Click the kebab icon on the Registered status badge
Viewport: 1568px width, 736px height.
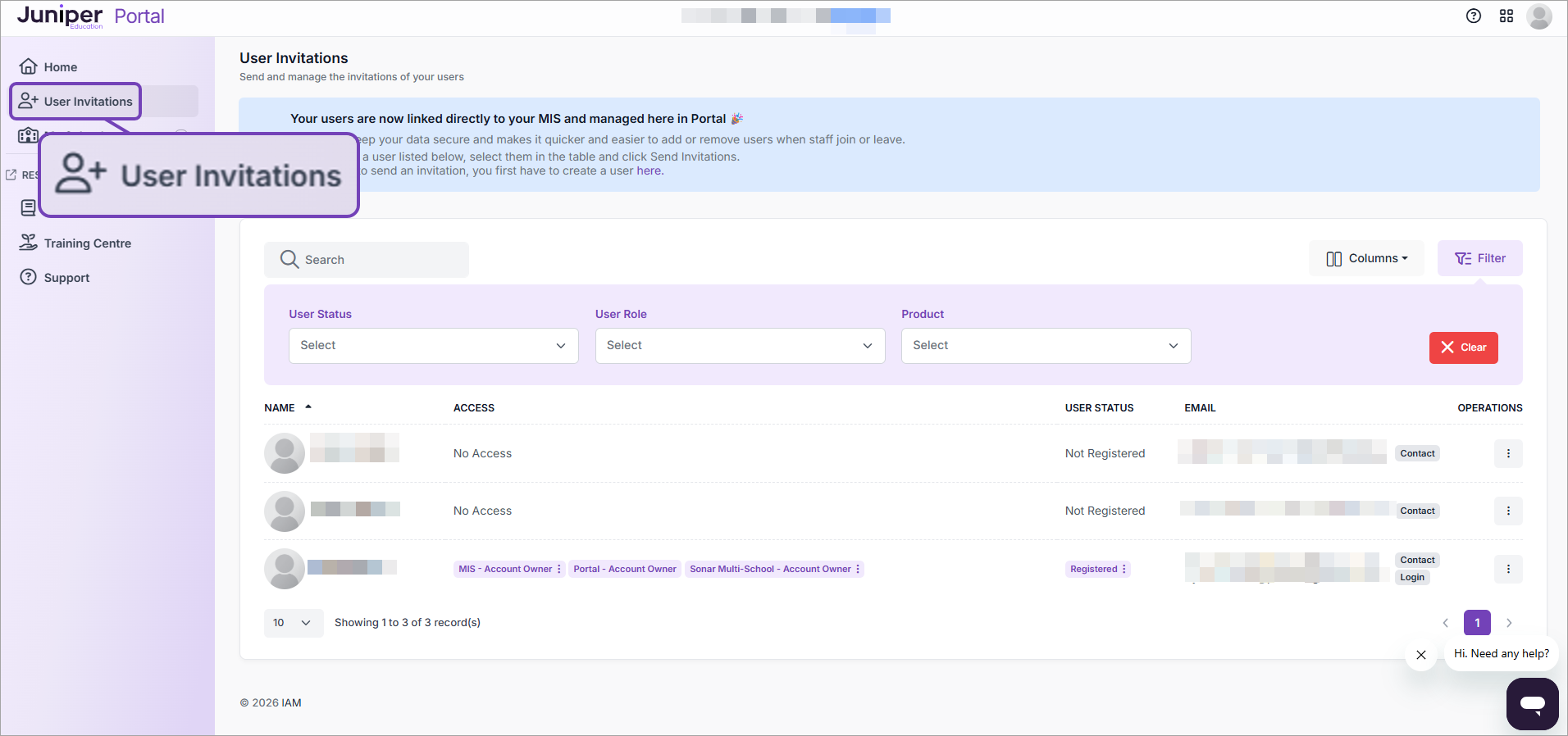[1124, 569]
